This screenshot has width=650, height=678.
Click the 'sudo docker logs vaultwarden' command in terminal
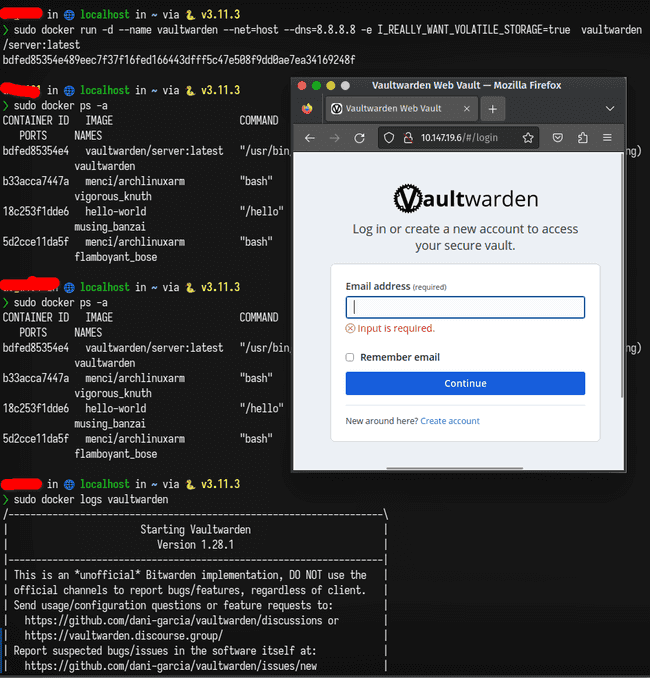point(91,499)
